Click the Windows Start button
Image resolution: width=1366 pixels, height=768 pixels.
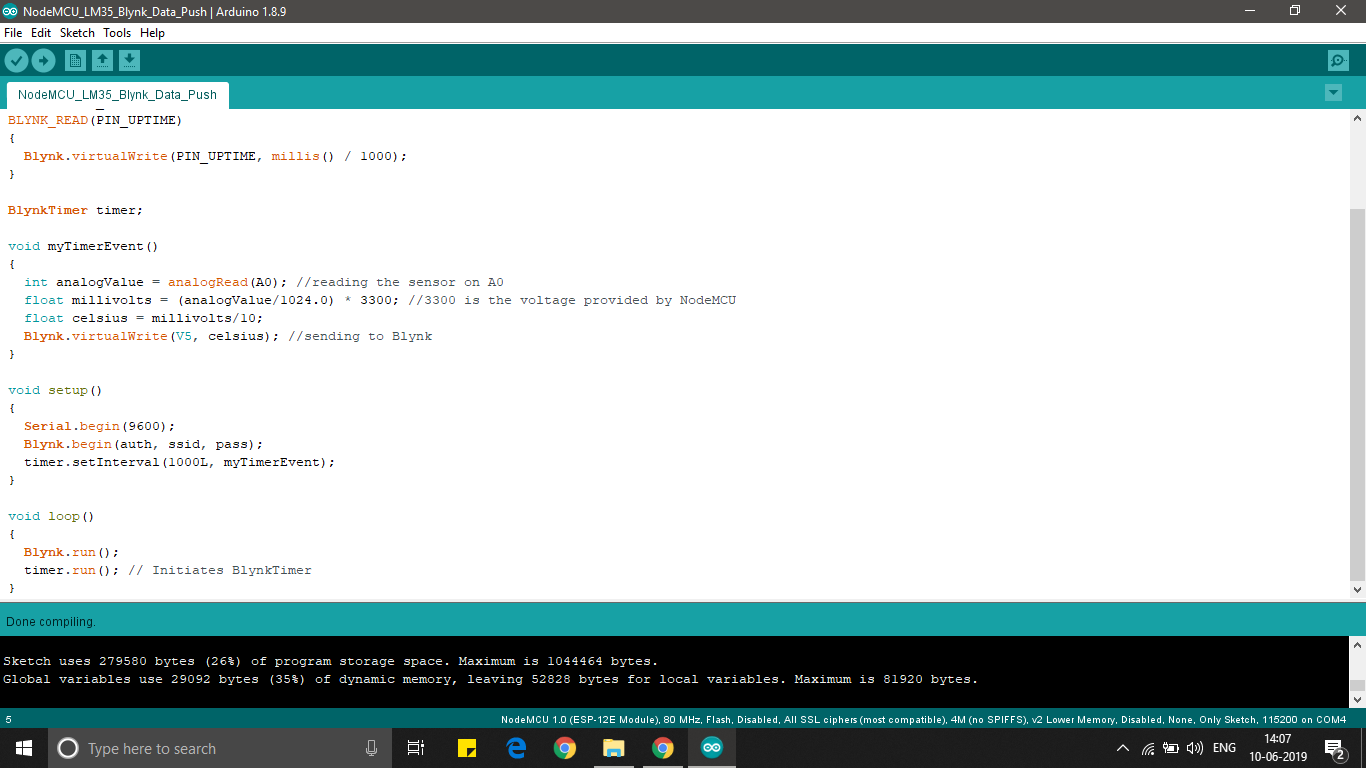(x=24, y=748)
